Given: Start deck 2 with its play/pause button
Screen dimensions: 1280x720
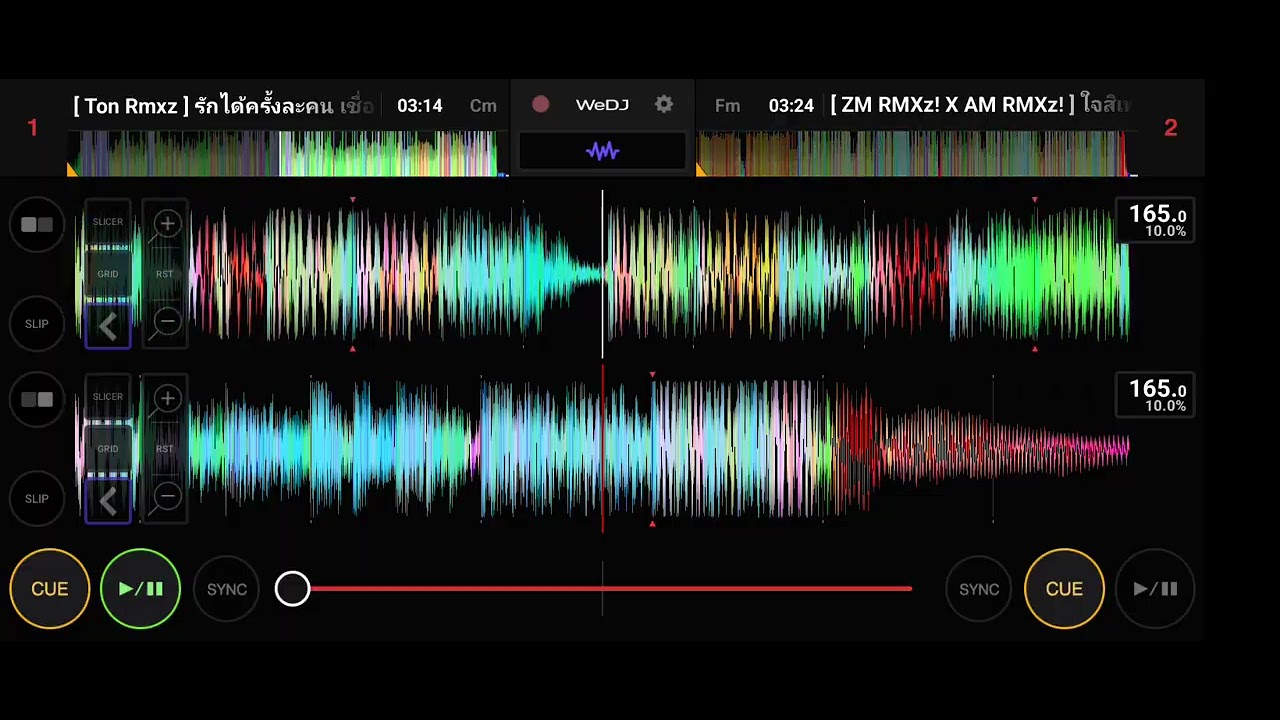Looking at the screenshot, I should click(x=1155, y=589).
